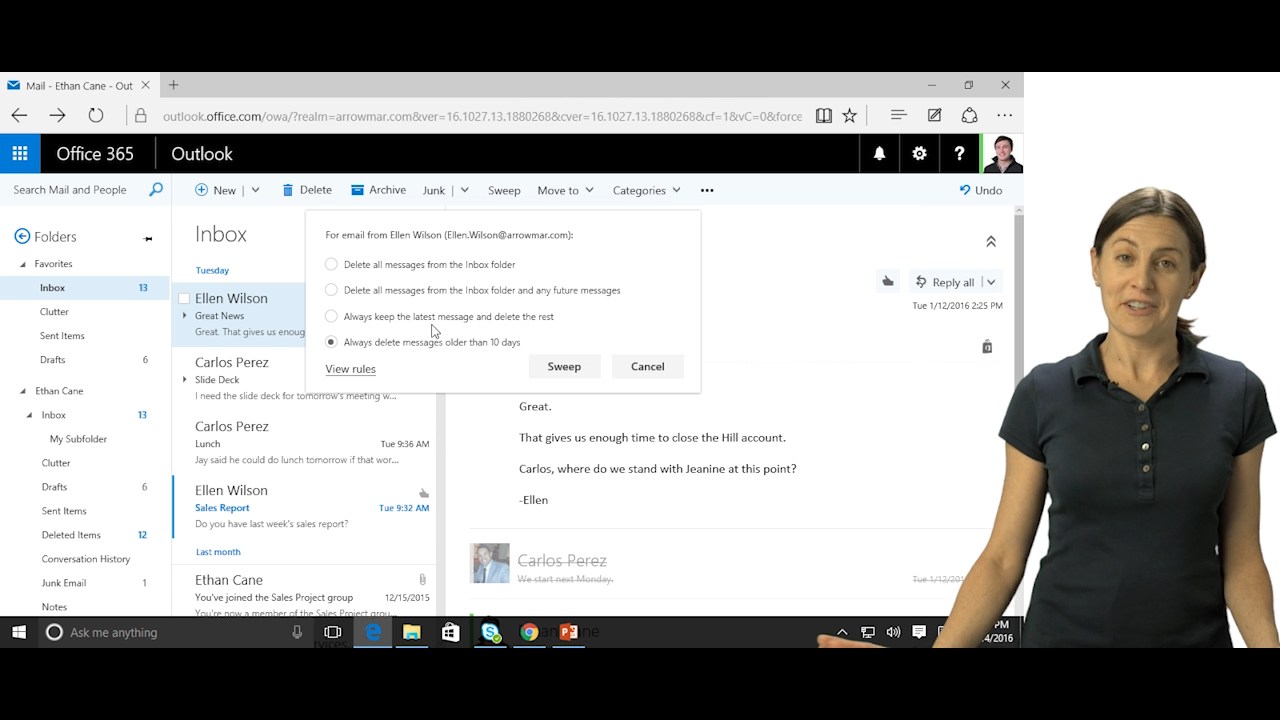Image resolution: width=1280 pixels, height=720 pixels.
Task: Select Always delete messages older than 10 days
Action: [x=331, y=342]
